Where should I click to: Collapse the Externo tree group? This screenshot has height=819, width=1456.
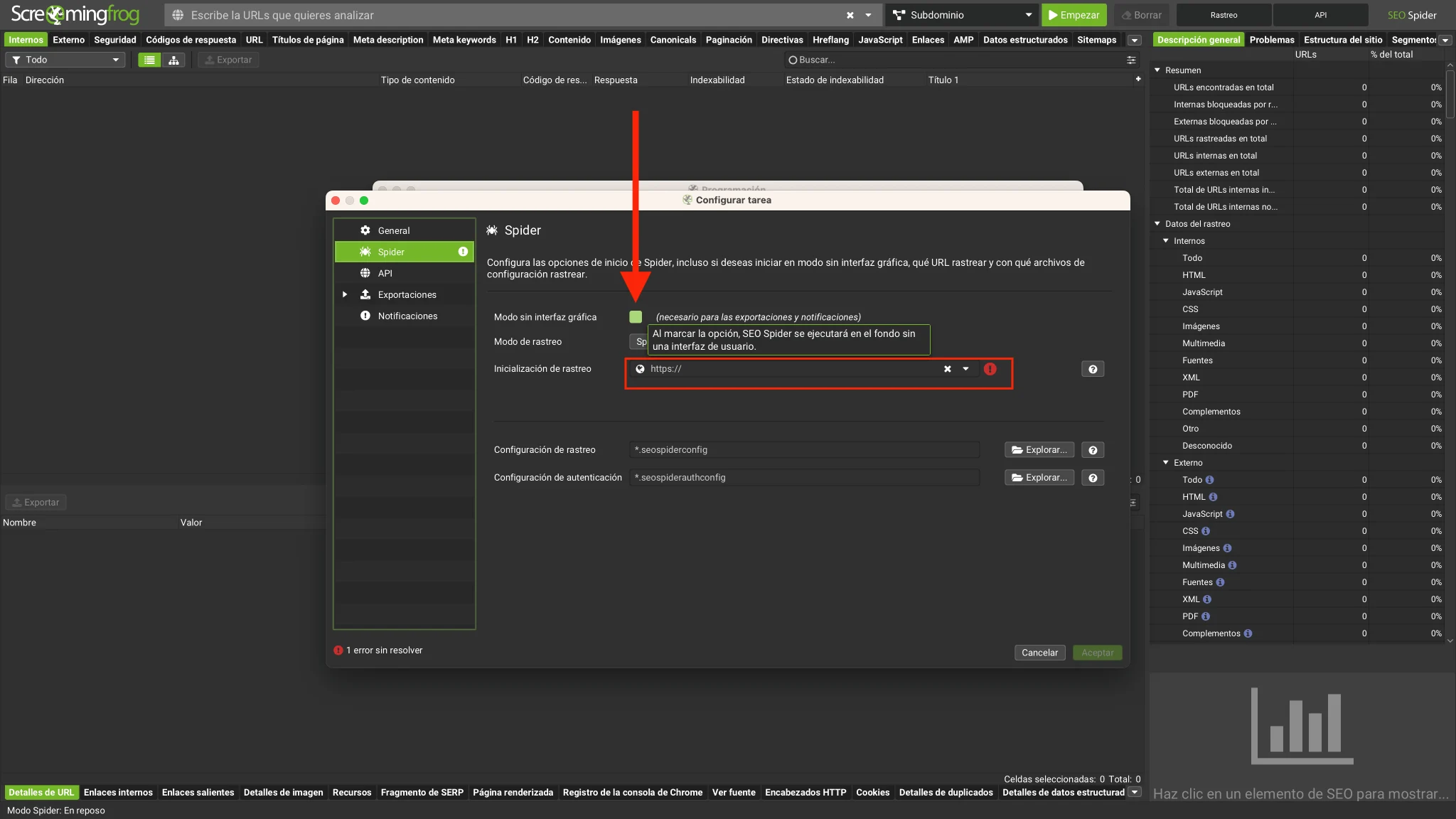click(x=1166, y=462)
